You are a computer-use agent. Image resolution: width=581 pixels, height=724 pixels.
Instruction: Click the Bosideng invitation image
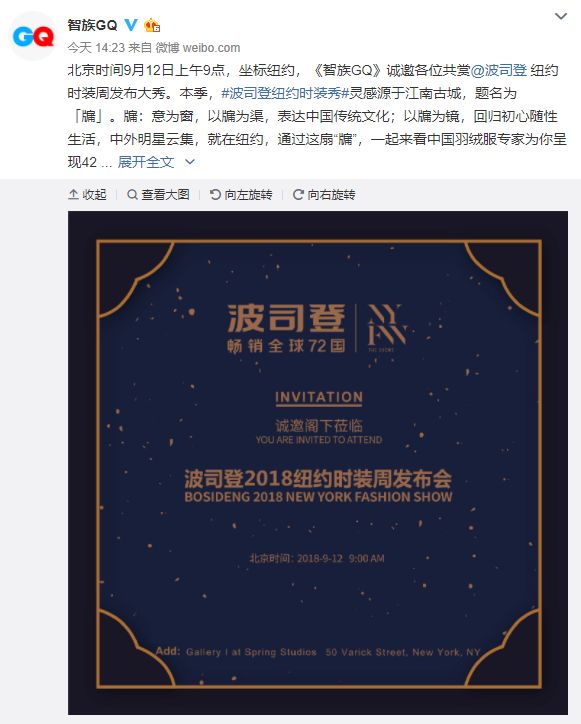click(318, 463)
